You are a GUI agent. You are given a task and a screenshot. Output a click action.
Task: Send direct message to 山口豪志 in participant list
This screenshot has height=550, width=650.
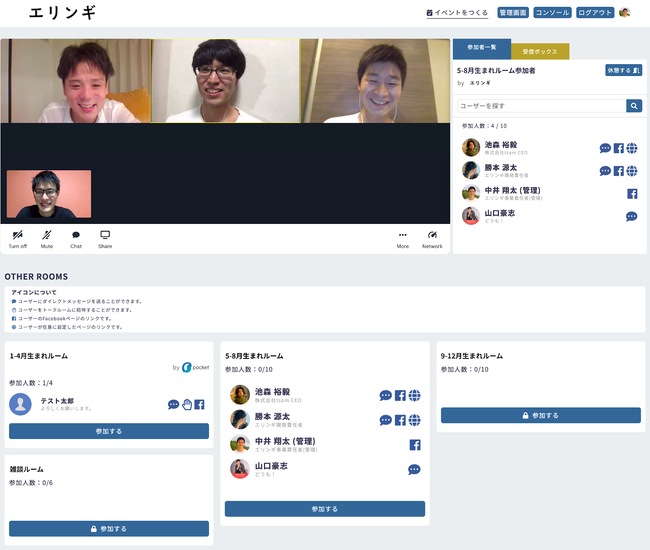(632, 216)
